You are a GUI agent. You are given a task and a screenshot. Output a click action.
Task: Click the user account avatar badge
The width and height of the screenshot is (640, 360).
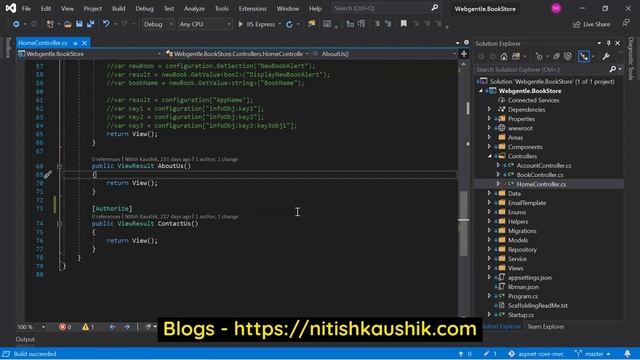(556, 8)
